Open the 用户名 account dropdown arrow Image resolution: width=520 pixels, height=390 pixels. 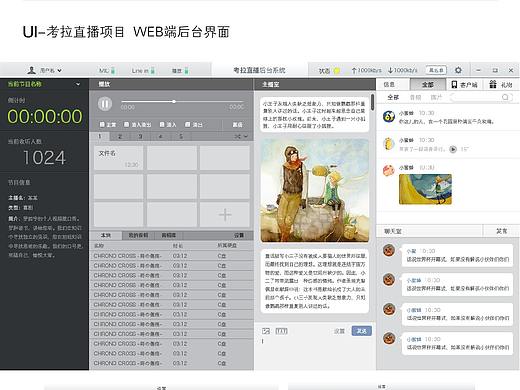59,70
